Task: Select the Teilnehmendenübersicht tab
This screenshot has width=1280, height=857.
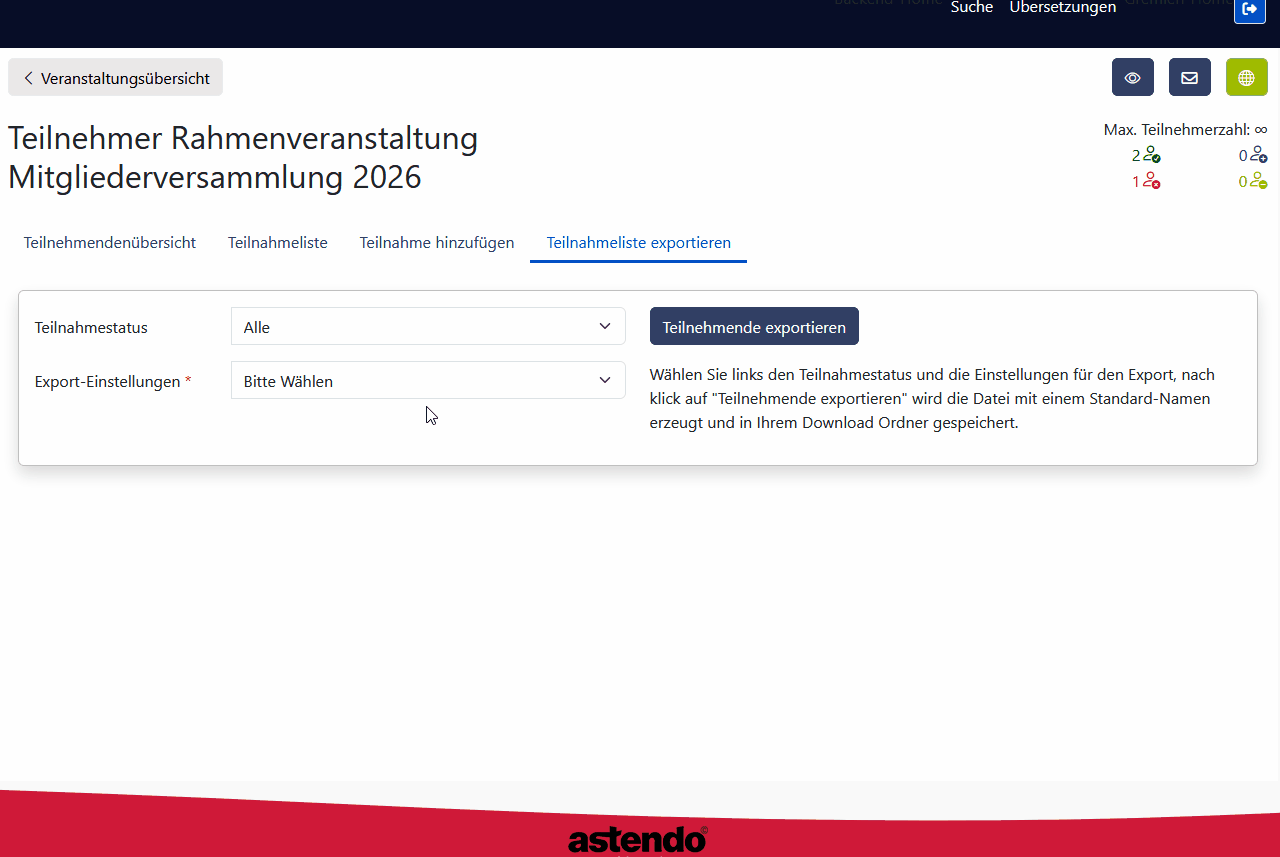Action: [x=109, y=242]
